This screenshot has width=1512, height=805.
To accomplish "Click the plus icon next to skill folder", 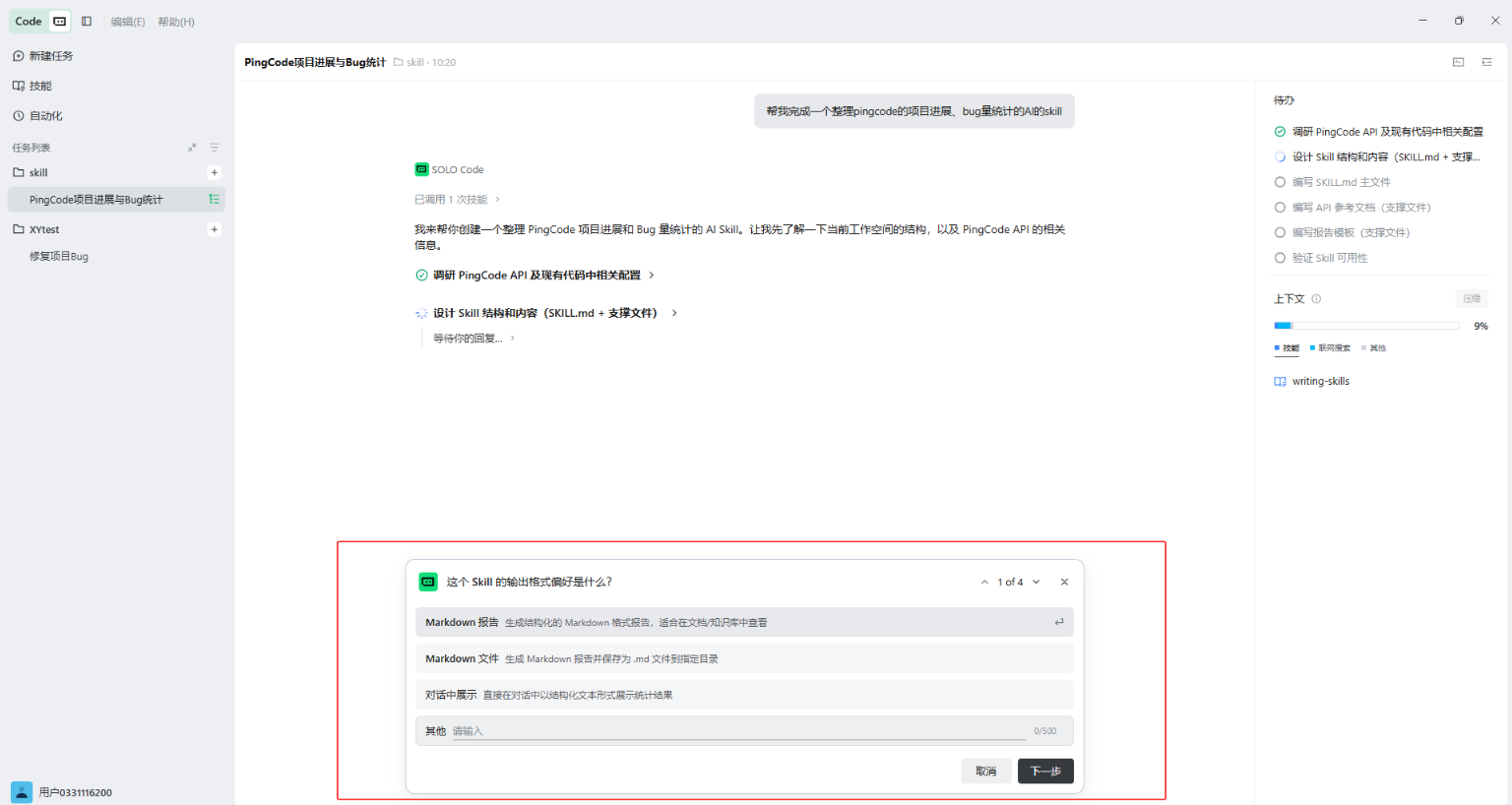I will (x=215, y=172).
